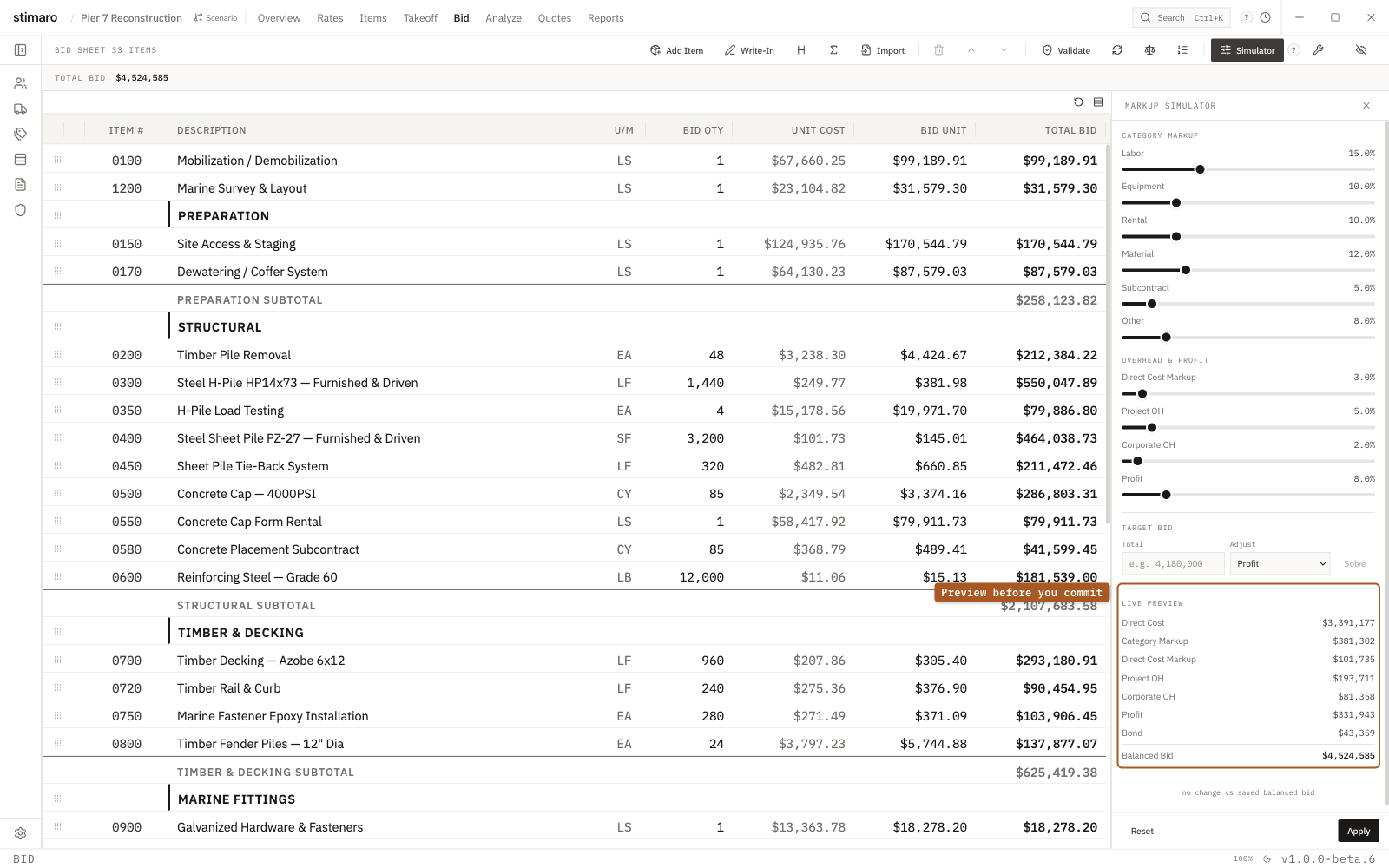This screenshot has width=1389, height=868.
Task: Switch to the Analyze tab
Action: click(x=504, y=18)
